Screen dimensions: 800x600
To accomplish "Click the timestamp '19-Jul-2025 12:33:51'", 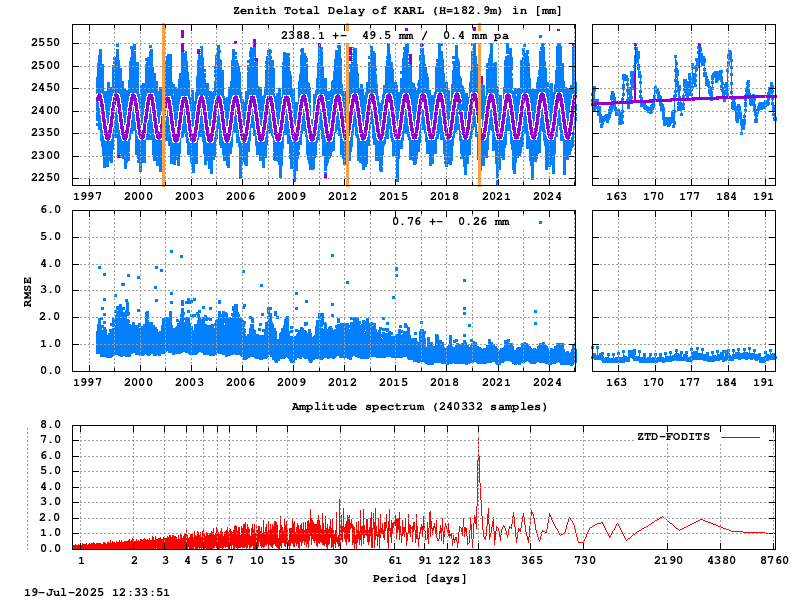I will pos(97,592).
